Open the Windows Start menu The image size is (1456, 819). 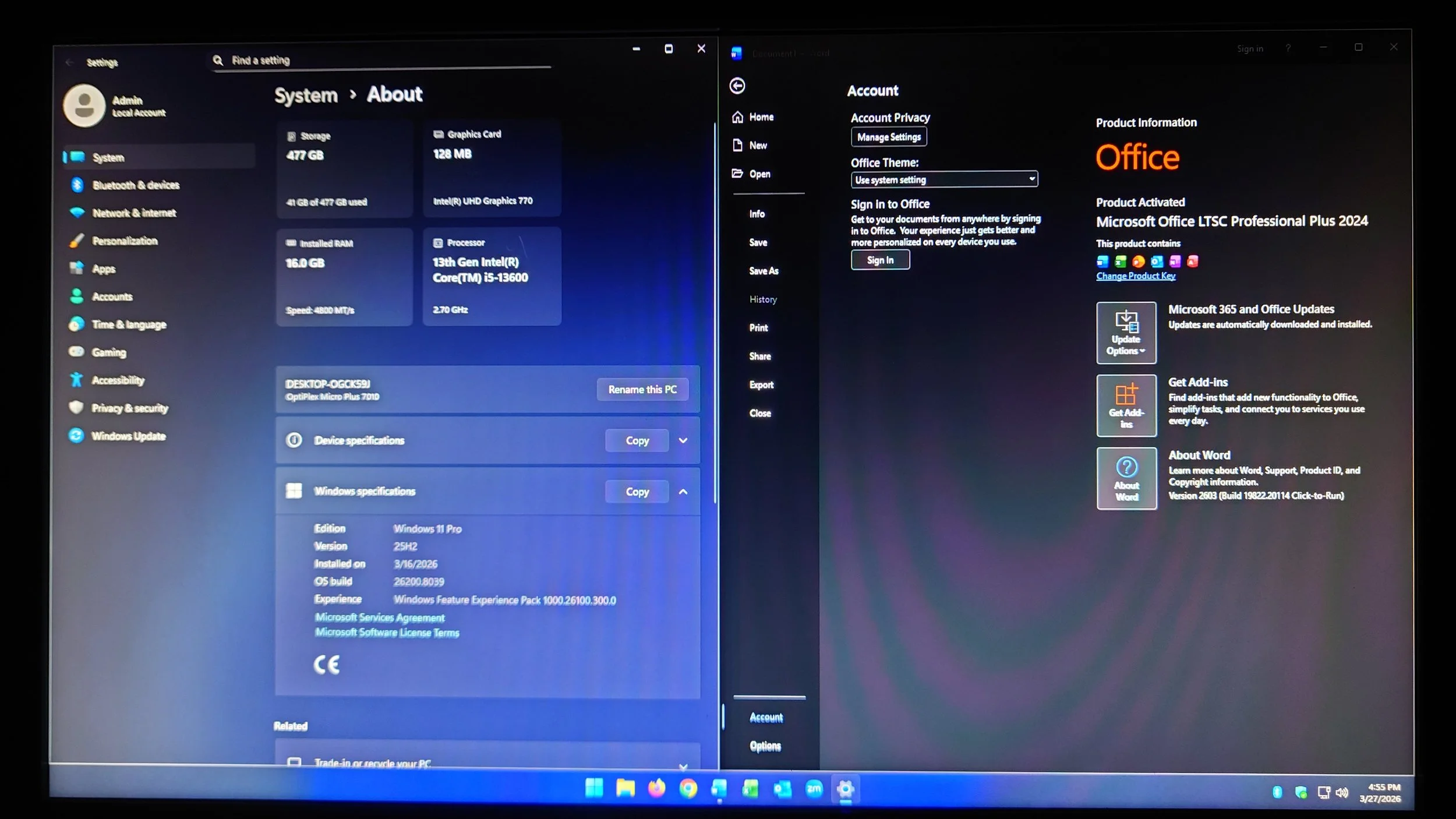point(594,788)
